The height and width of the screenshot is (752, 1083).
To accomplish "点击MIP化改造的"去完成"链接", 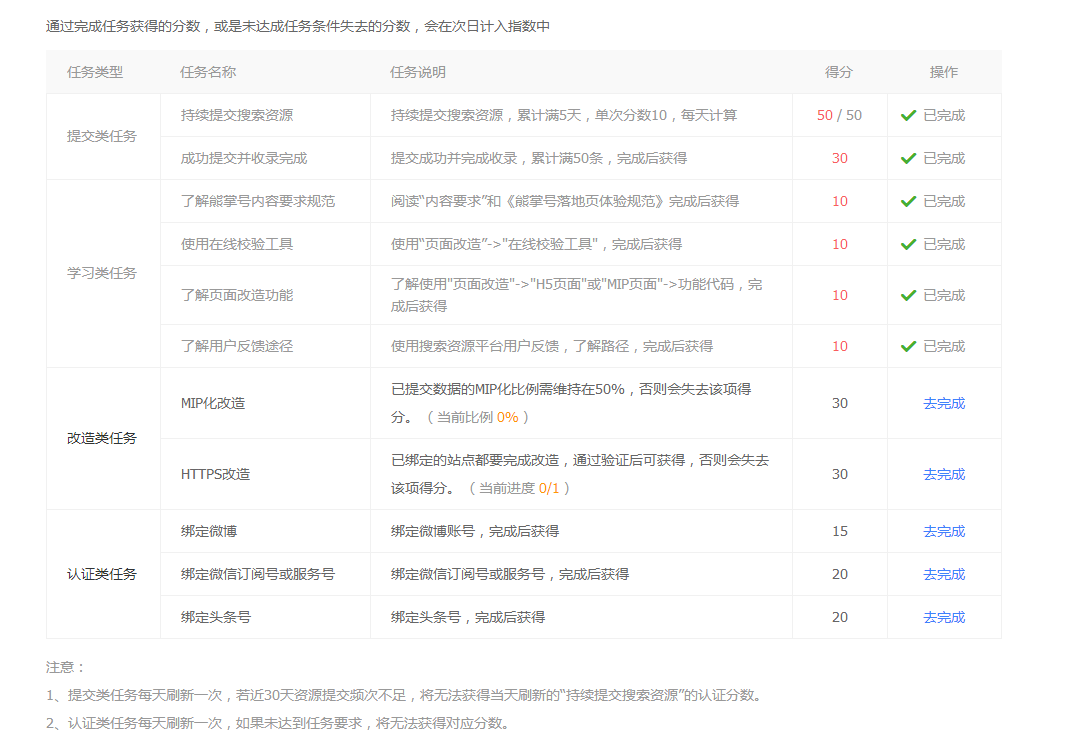I will (943, 403).
